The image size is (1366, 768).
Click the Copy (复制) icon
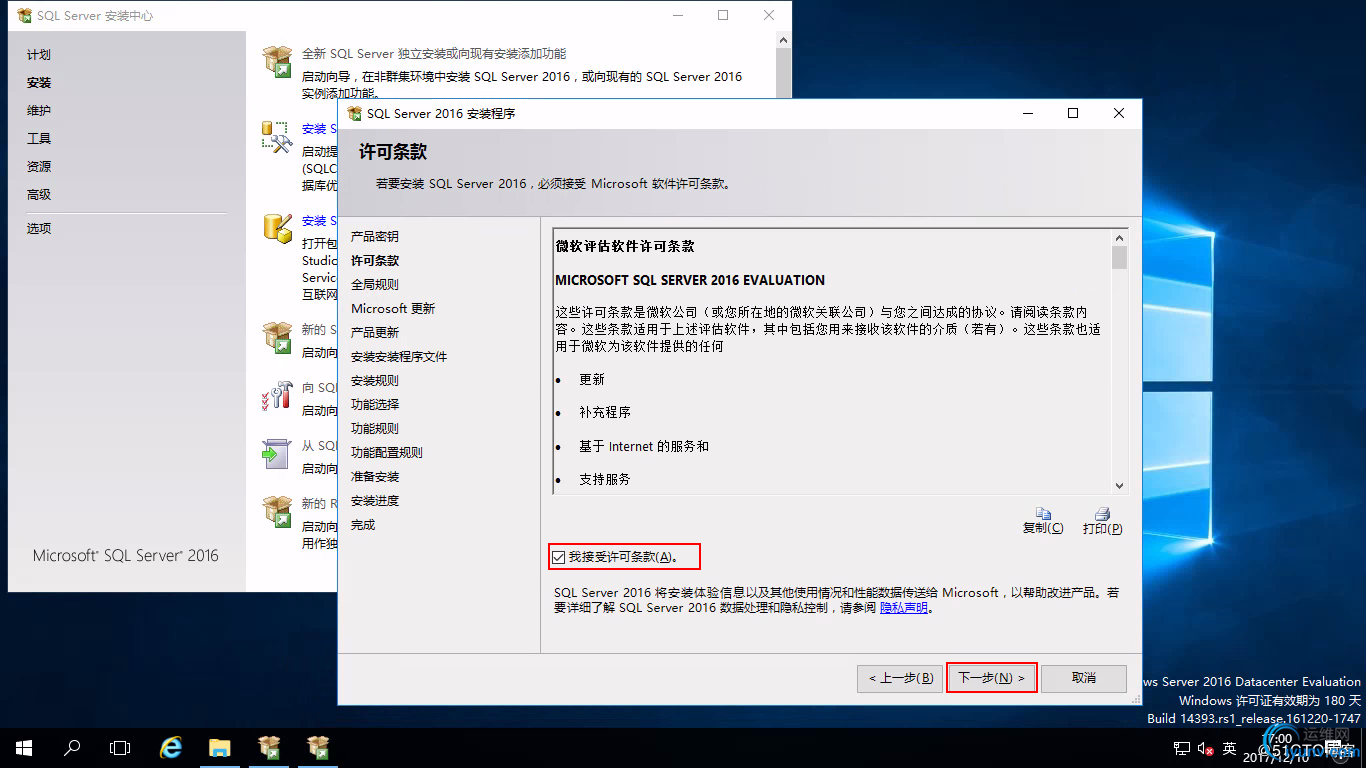[x=1043, y=513]
